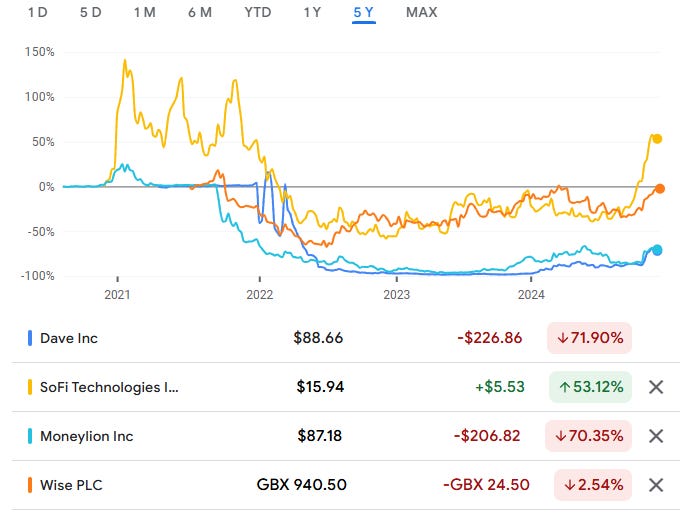This screenshot has height=513, width=693.
Task: Click the 53.12% up badge for SoFi
Action: click(x=590, y=387)
